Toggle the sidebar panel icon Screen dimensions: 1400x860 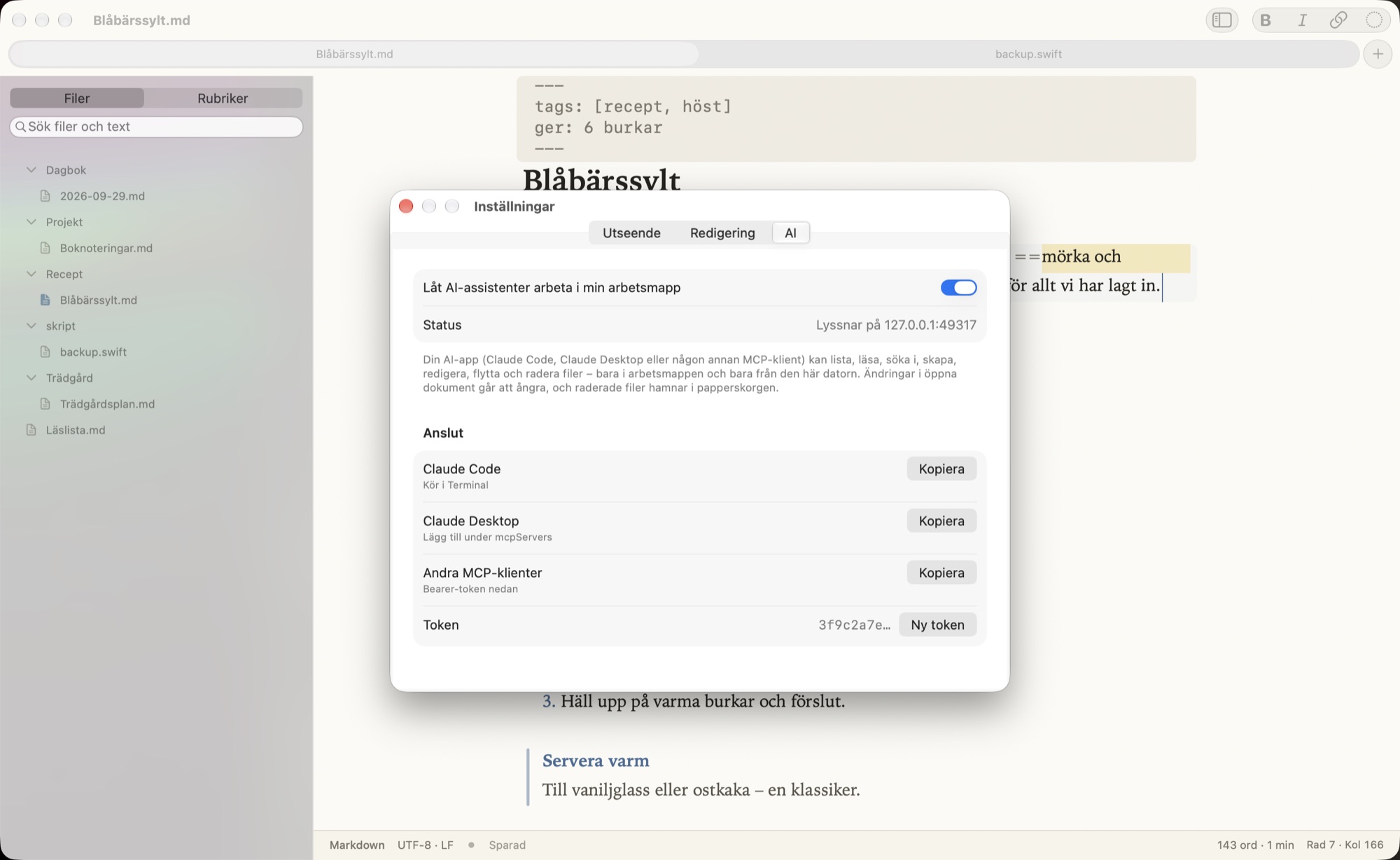tap(1222, 20)
